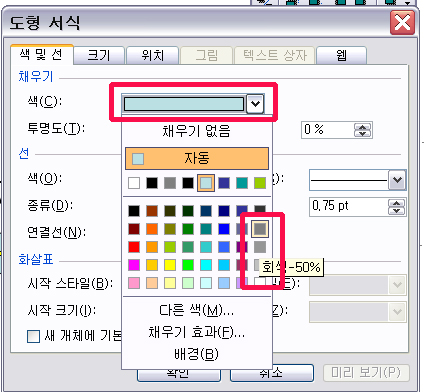Choose the dark olive swatch next to brown
Screen dimensions: 424x392
(170, 211)
